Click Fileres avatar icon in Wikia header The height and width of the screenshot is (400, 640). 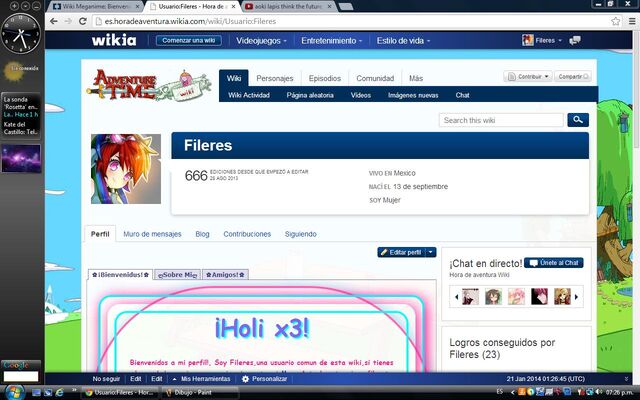point(527,40)
